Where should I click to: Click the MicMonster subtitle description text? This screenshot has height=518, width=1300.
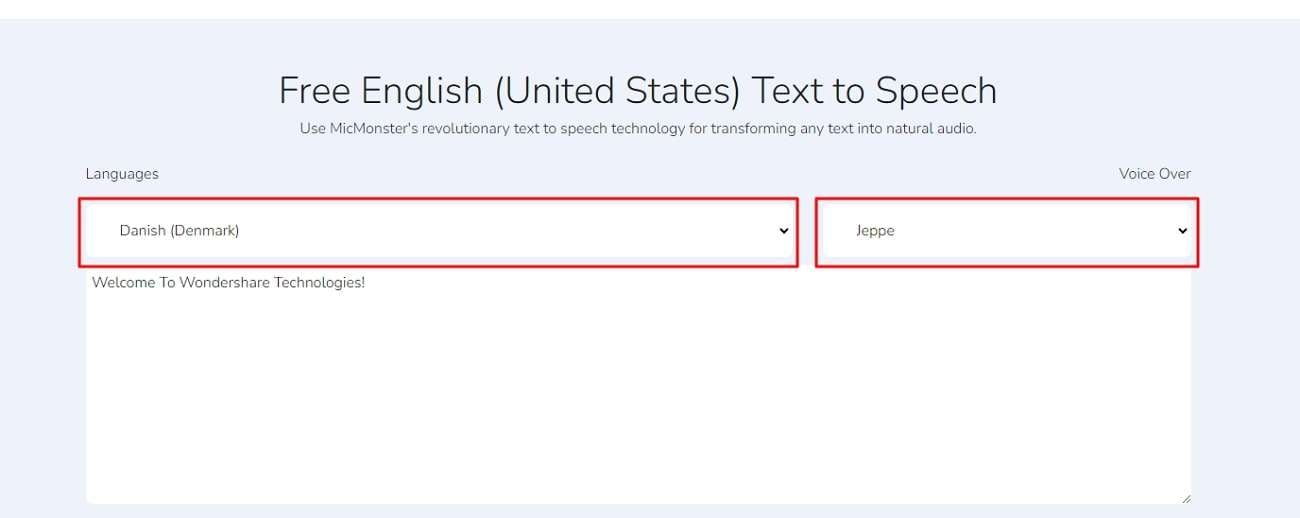click(x=638, y=129)
